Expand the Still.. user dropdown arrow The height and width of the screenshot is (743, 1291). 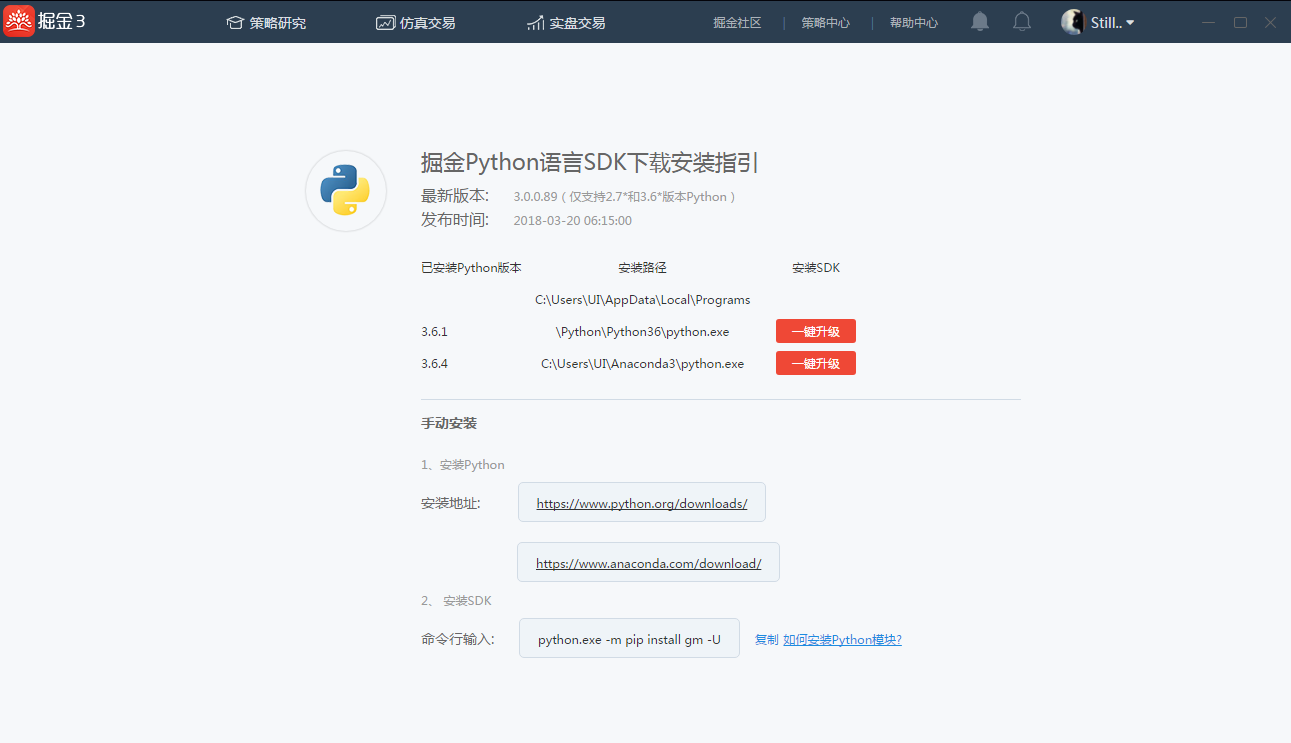[x=1130, y=22]
